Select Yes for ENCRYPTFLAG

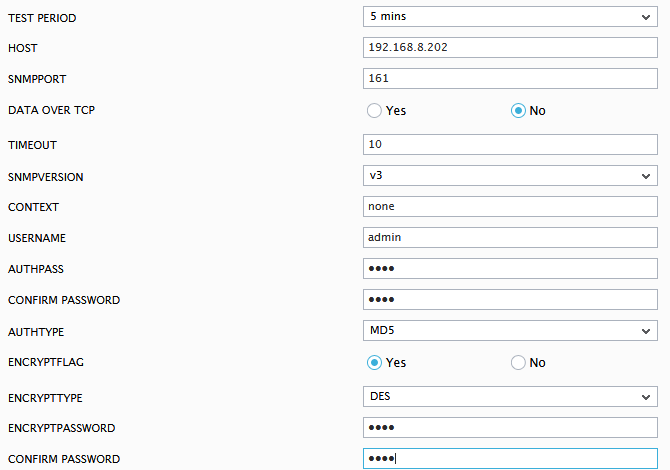pyautogui.click(x=374, y=363)
